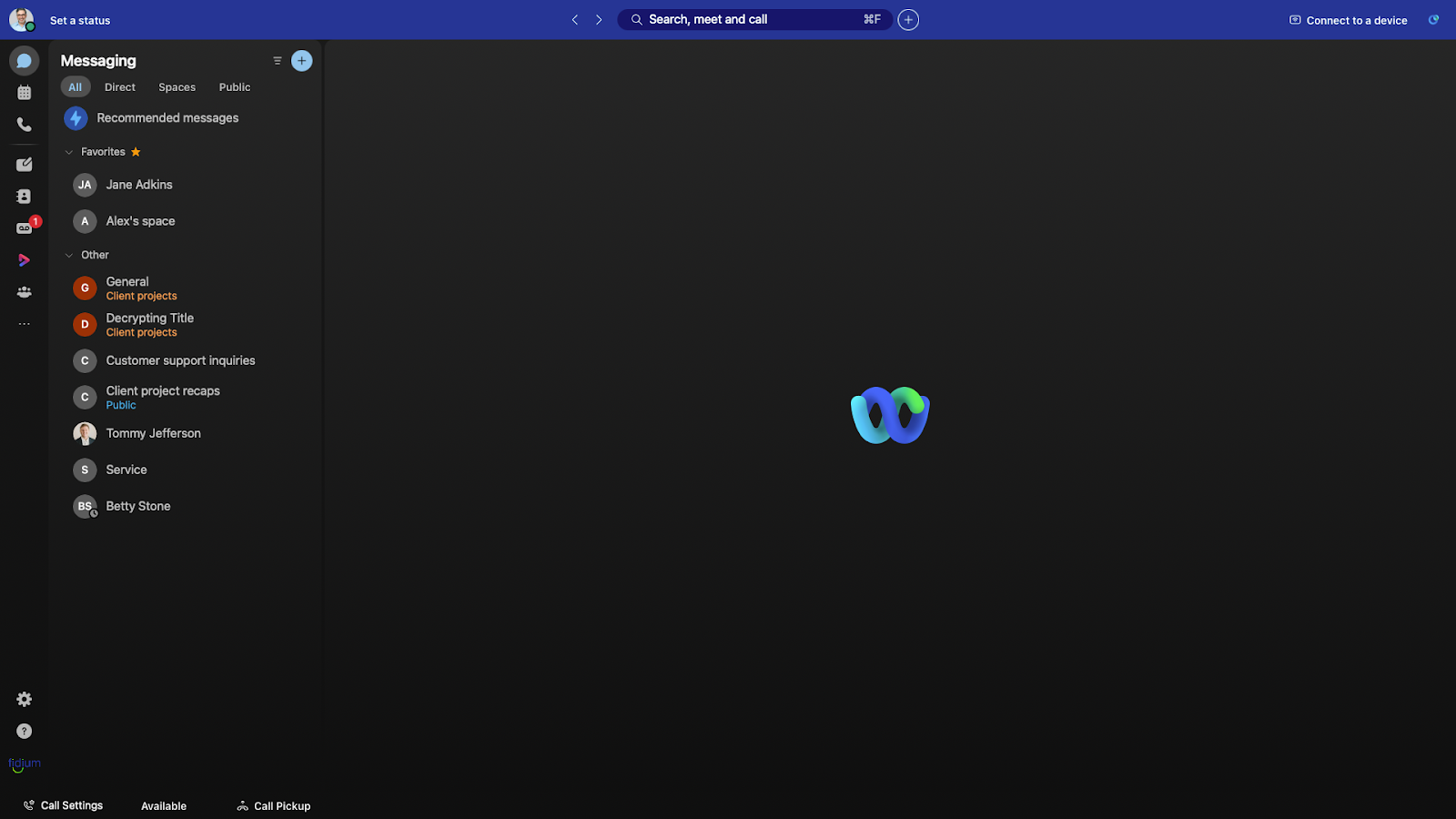1456x819 pixels.
Task: Click the Call Pickup handset icon
Action: [242, 806]
